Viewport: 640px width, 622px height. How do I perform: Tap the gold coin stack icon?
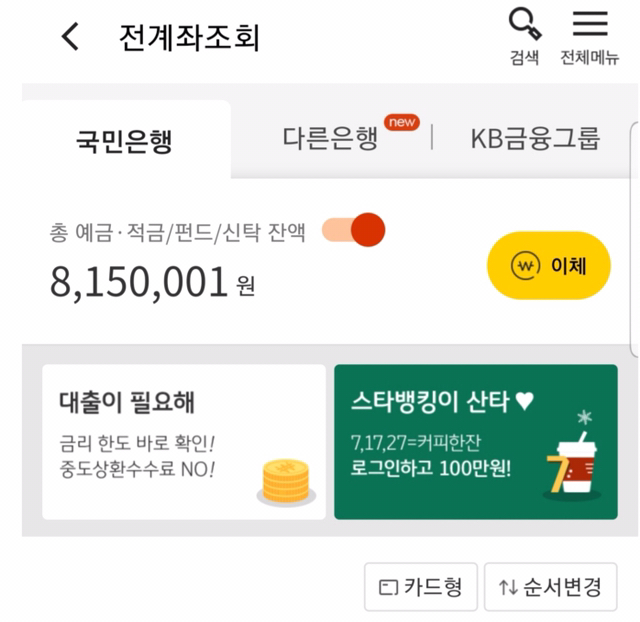point(287,482)
